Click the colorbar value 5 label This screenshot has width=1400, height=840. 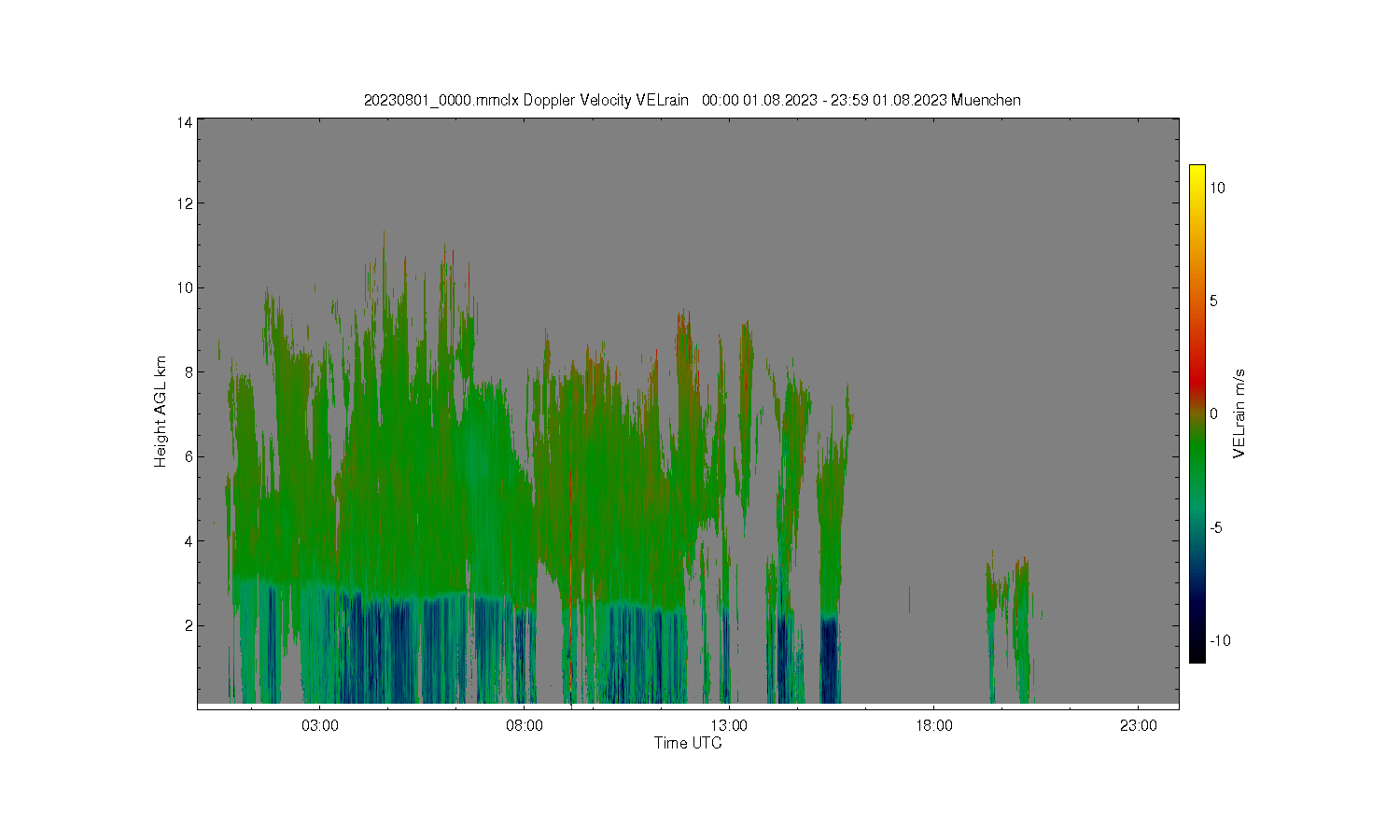tap(1215, 301)
